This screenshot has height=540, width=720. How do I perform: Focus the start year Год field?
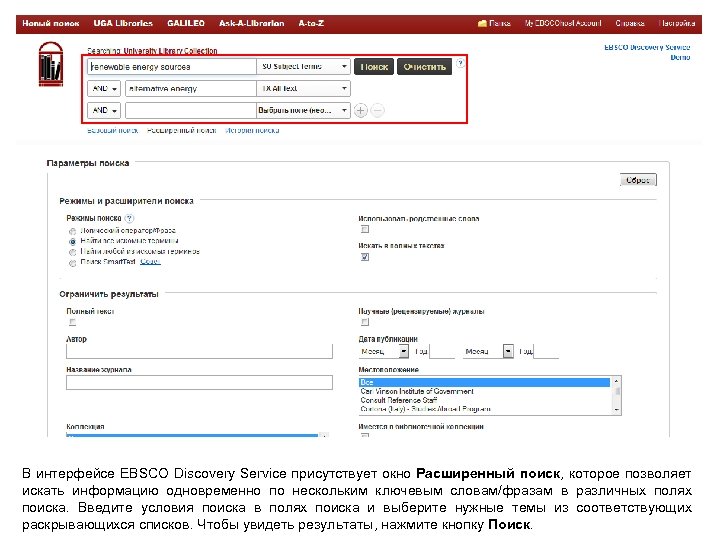[441, 352]
